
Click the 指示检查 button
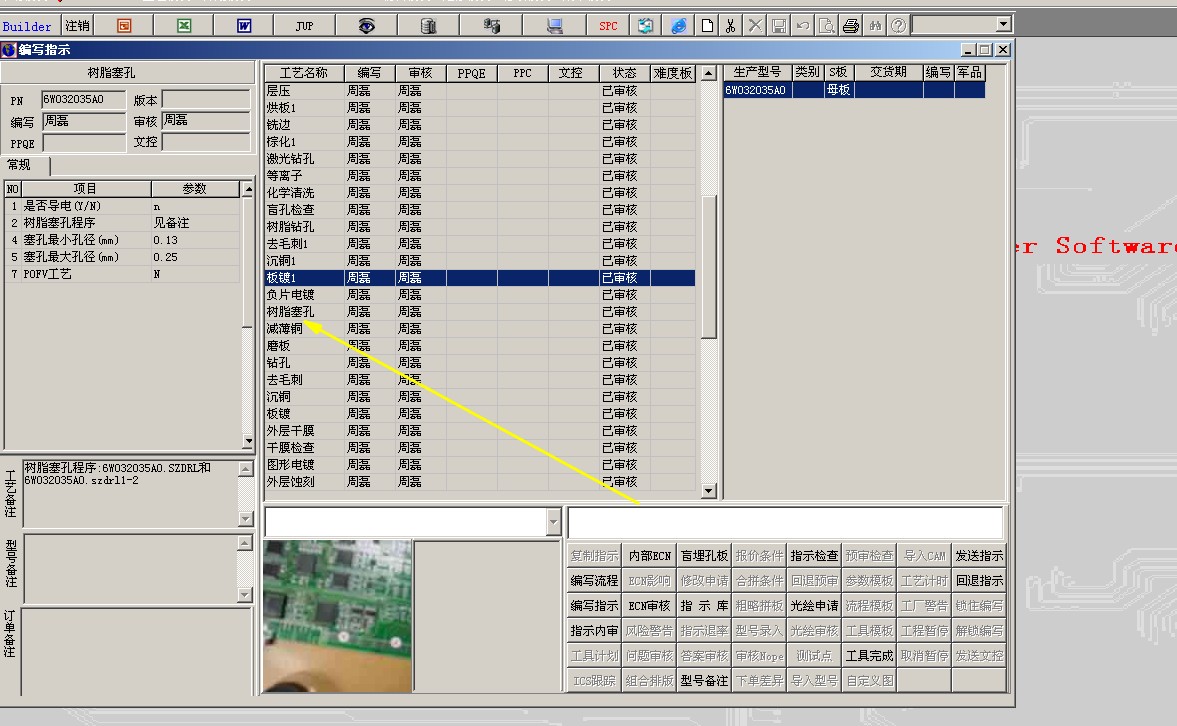[x=814, y=556]
